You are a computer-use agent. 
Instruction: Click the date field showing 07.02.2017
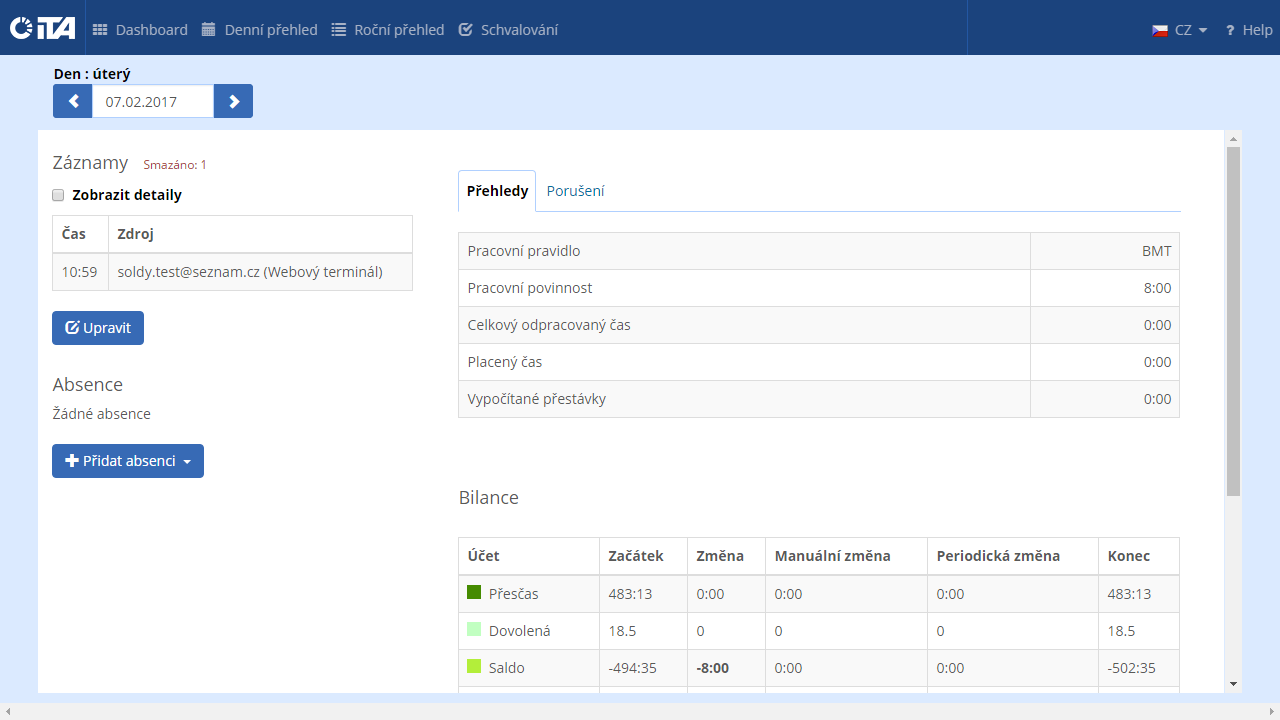153,101
